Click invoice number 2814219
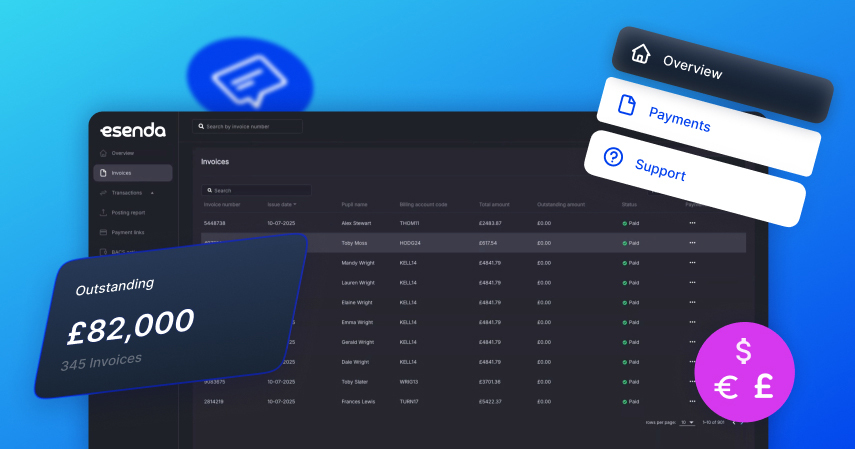The height and width of the screenshot is (449, 855). point(213,402)
